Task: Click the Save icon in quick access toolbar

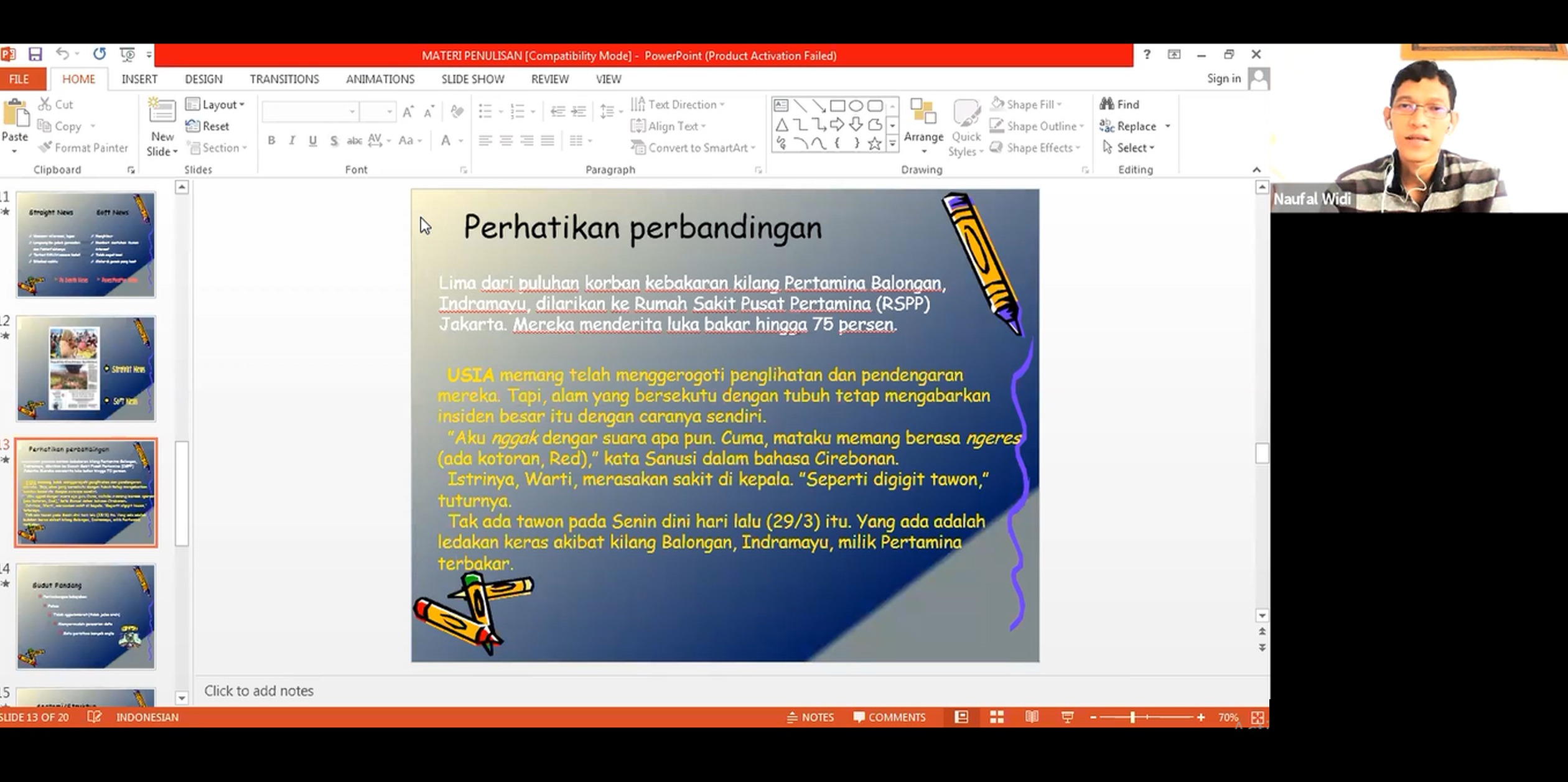Action: 35,55
